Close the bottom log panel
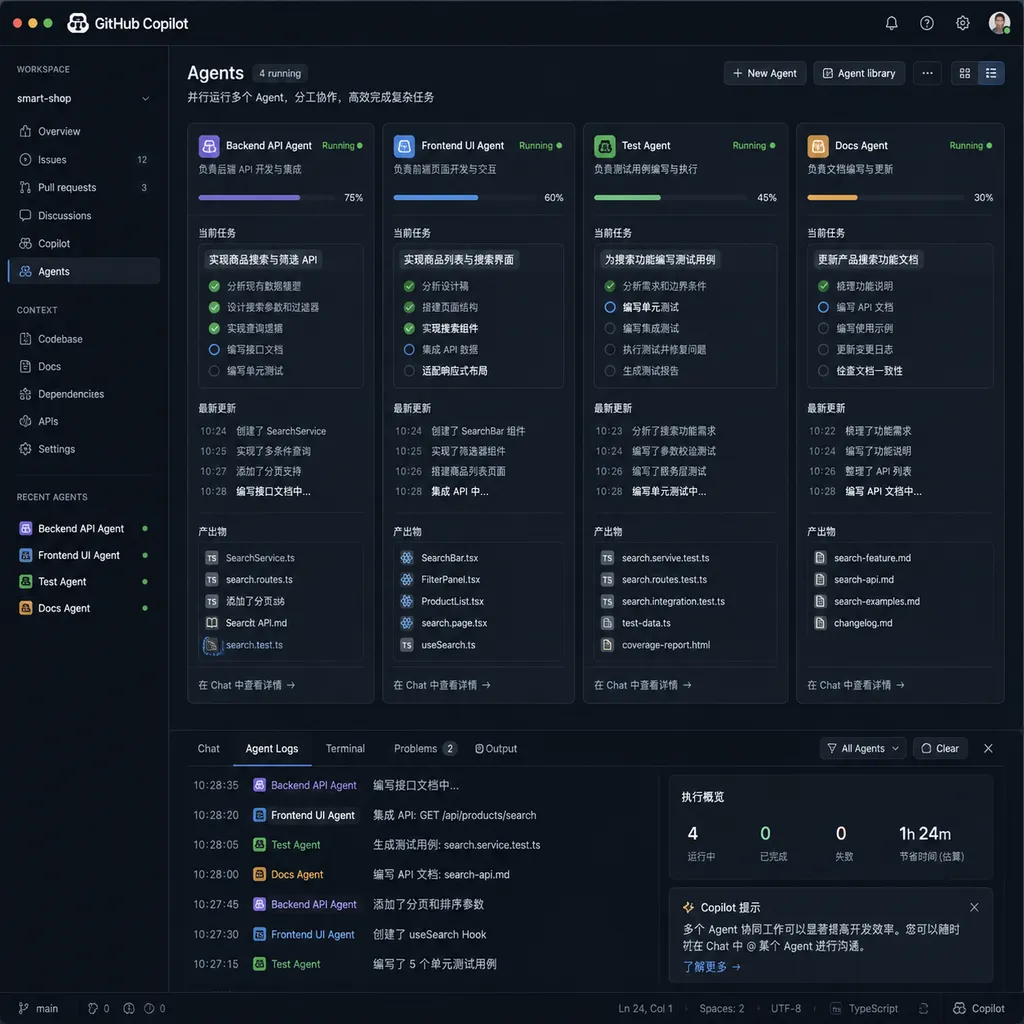1024x1024 pixels. pos(988,748)
